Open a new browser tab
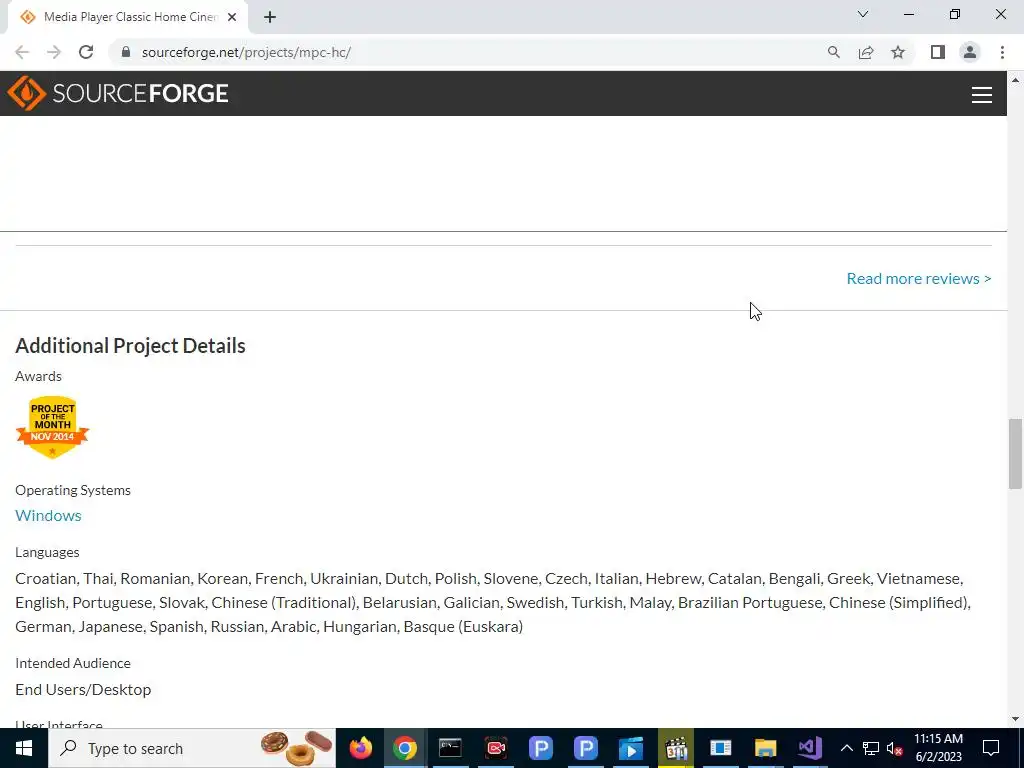Image resolution: width=1024 pixels, height=768 pixels. tap(270, 17)
